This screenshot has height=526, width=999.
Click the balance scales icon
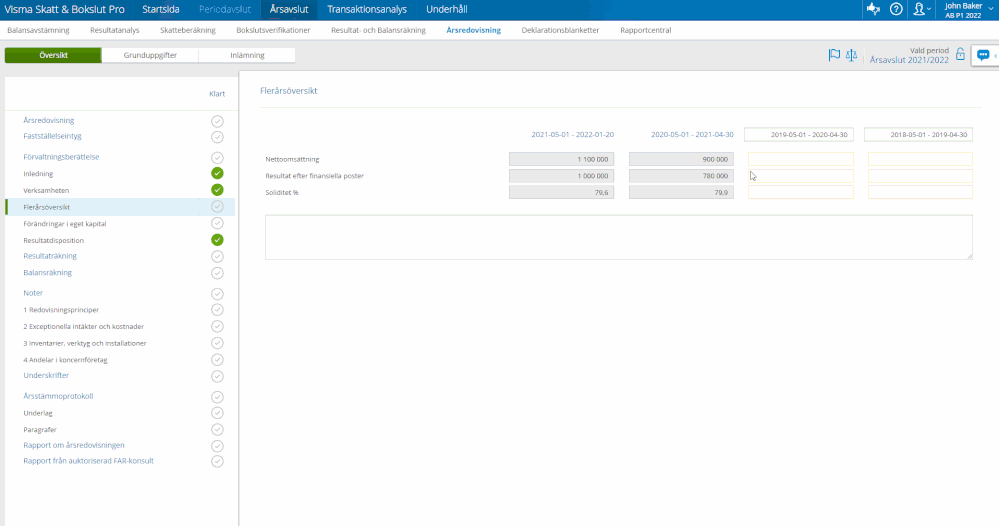pos(852,55)
